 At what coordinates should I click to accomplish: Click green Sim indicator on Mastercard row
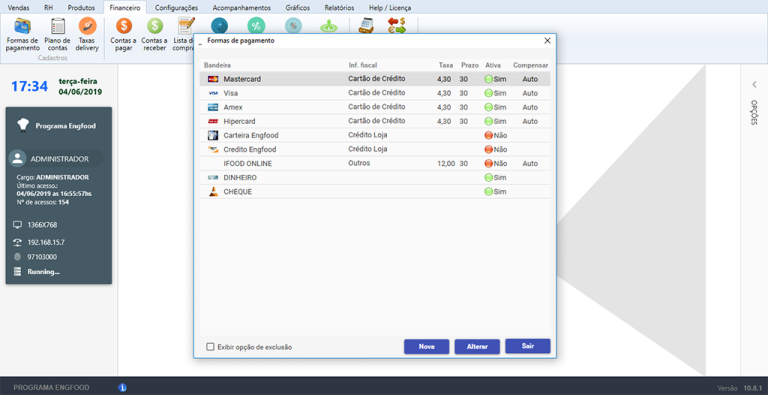[x=488, y=79]
